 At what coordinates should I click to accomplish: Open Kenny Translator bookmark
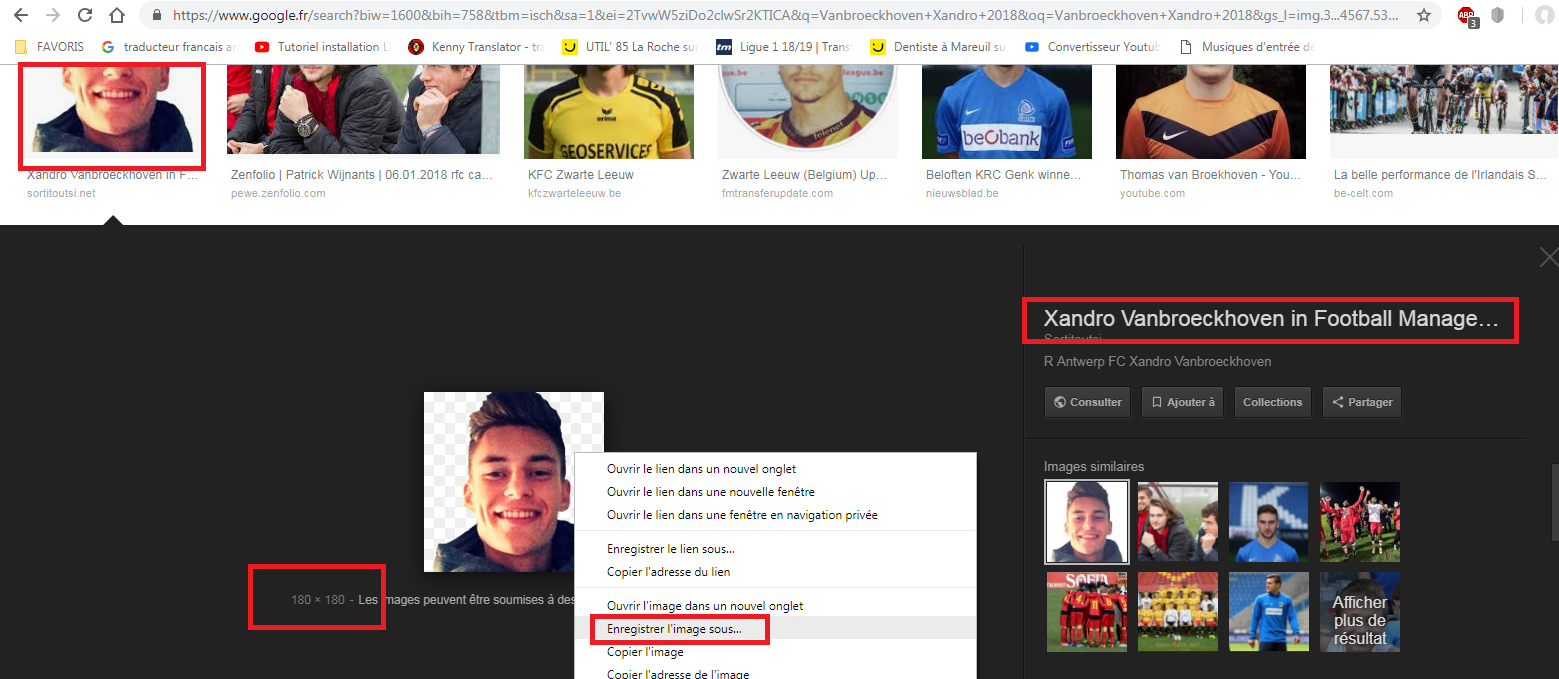(x=476, y=47)
